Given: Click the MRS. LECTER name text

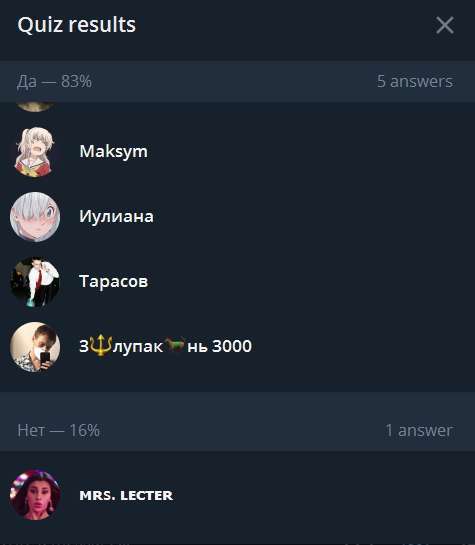Looking at the screenshot, I should click(126, 495).
